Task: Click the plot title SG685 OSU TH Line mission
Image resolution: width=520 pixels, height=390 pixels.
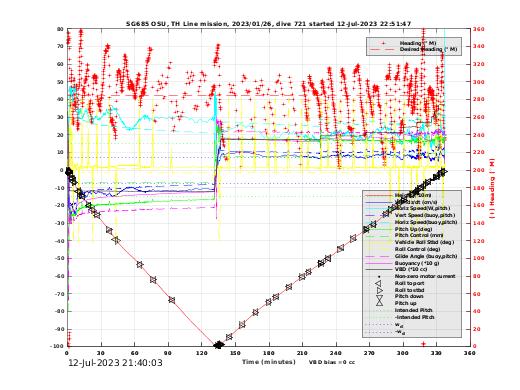Action: click(x=268, y=24)
